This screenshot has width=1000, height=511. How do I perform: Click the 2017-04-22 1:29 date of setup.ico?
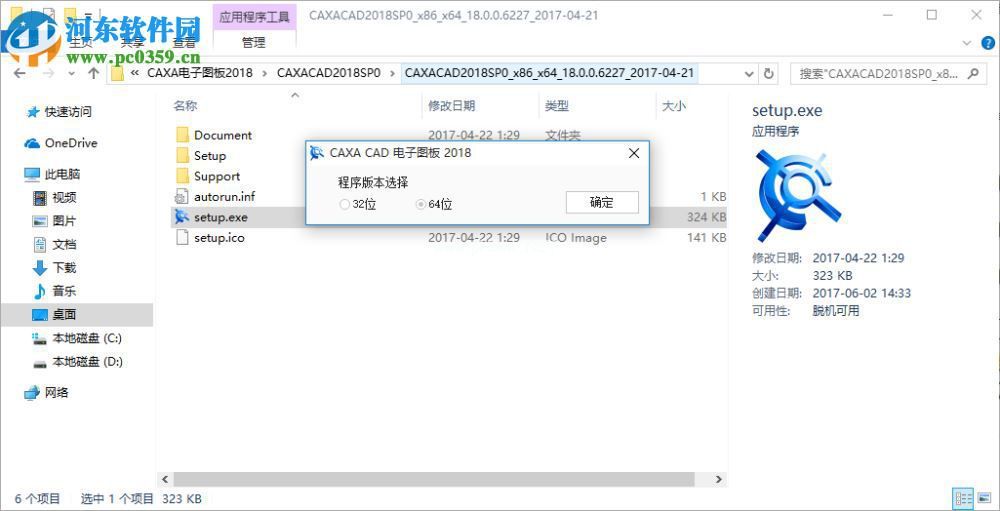coord(474,238)
